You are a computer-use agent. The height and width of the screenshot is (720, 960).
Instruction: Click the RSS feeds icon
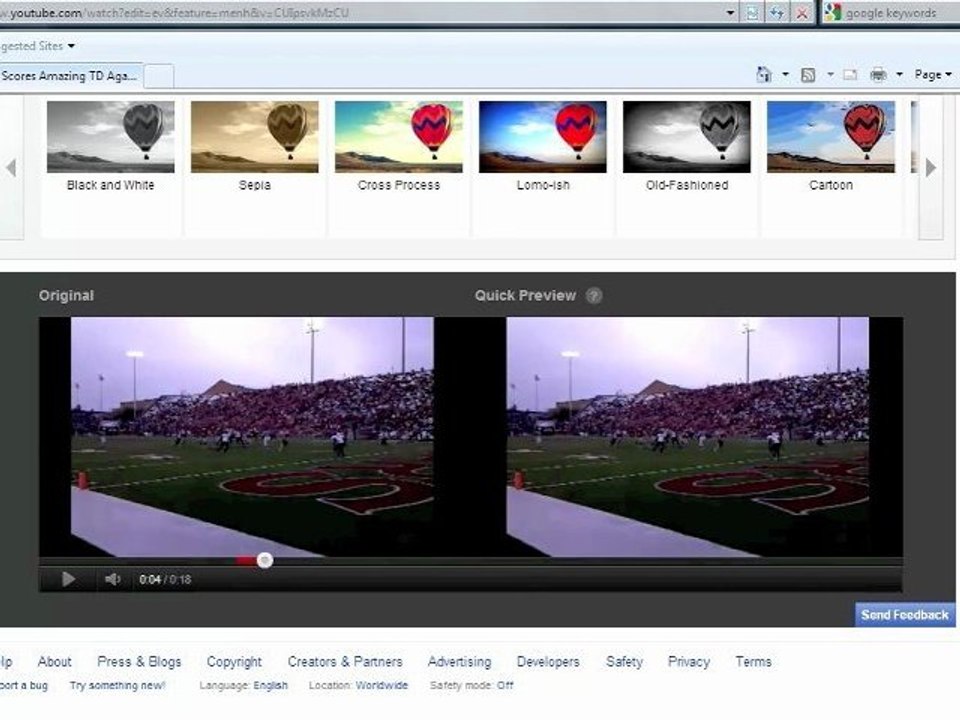click(x=808, y=75)
